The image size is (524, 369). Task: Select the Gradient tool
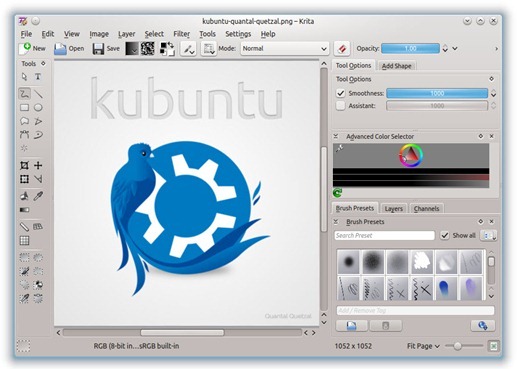point(24,210)
